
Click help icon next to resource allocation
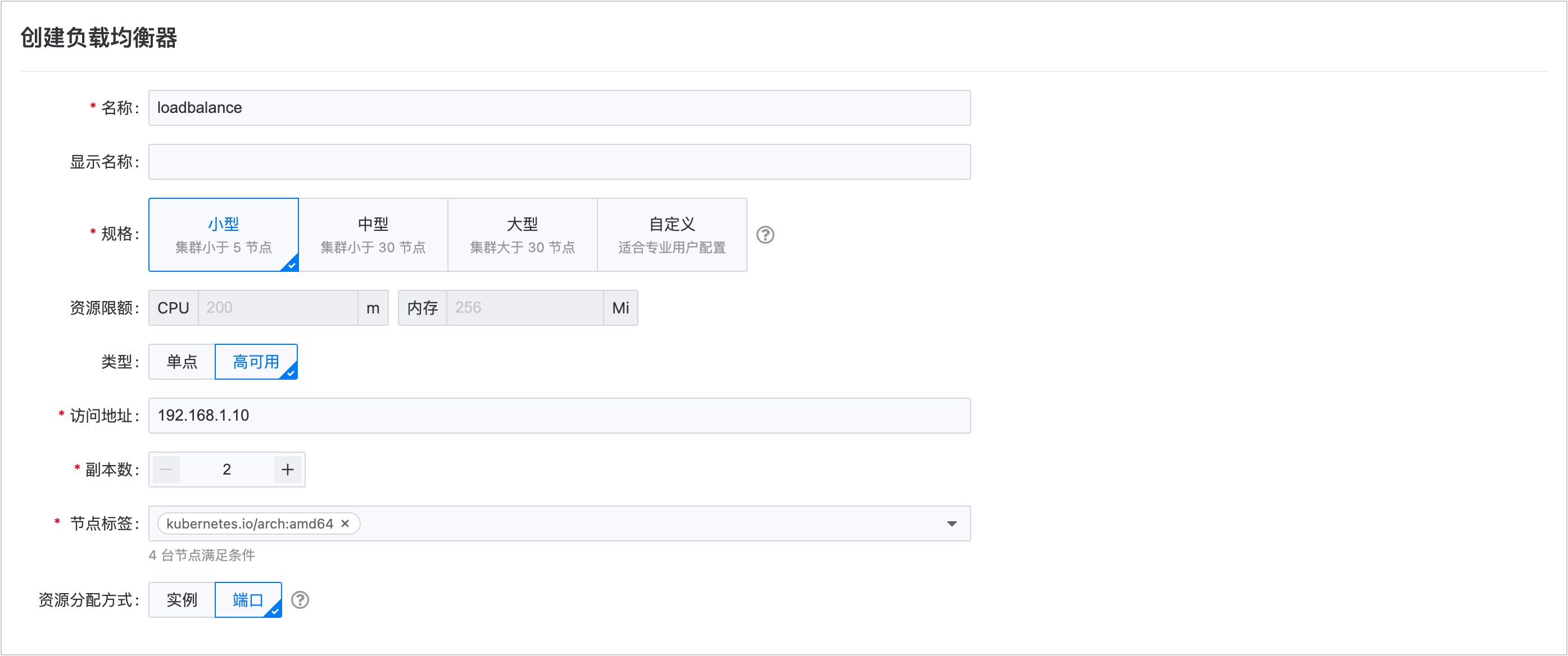point(300,600)
